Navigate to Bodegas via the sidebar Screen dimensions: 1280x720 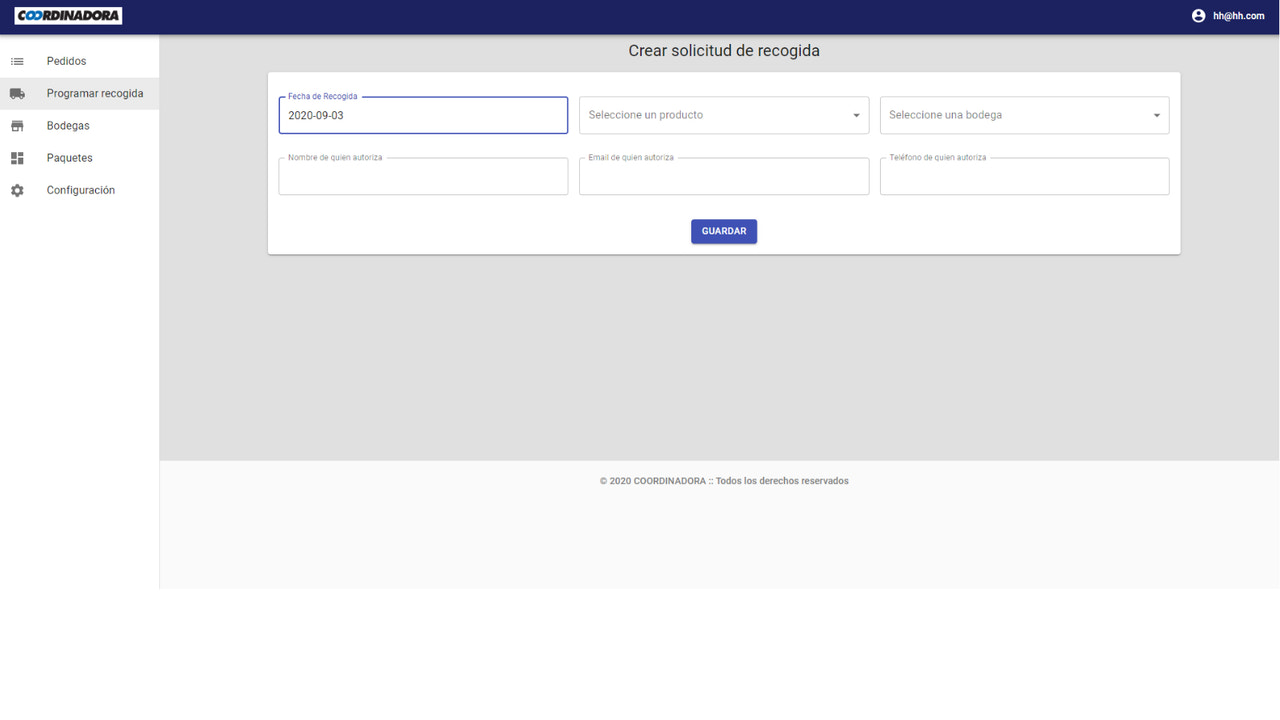[66, 125]
